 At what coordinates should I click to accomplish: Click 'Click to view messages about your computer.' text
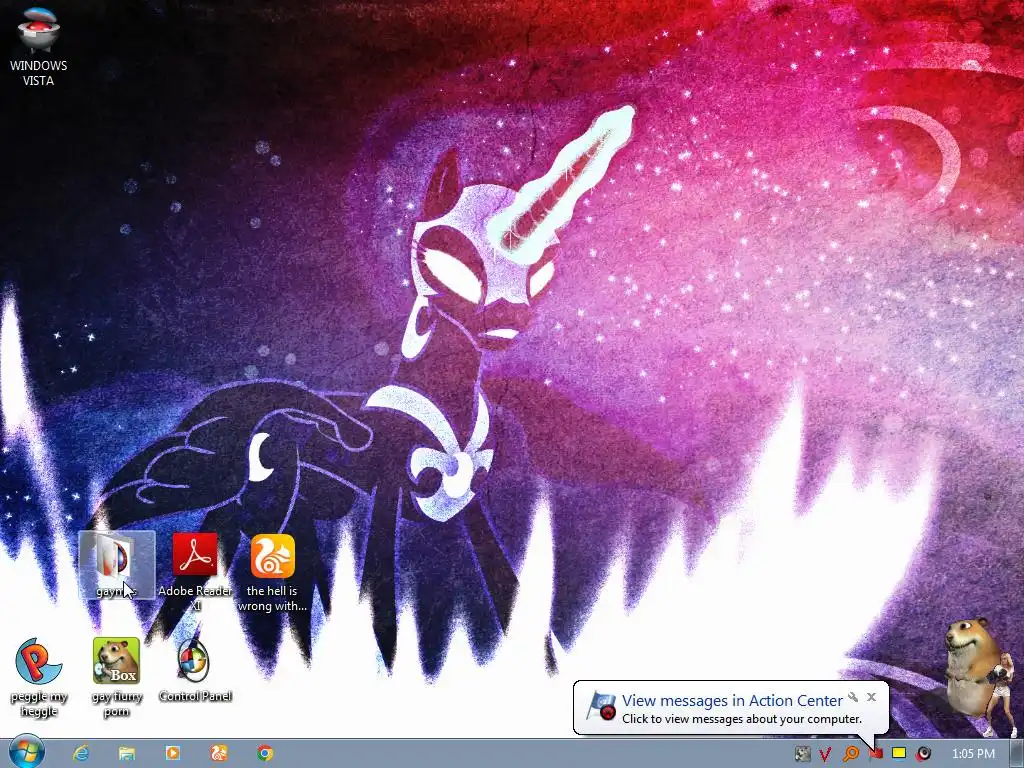[742, 719]
